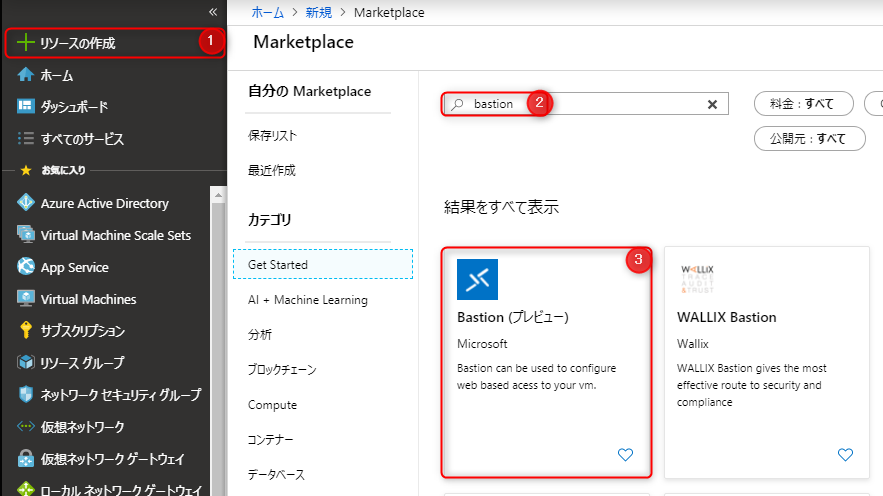Click Virtual Machine Scale Sets label text
Viewport: 883px width, 496px height.
tap(115, 235)
